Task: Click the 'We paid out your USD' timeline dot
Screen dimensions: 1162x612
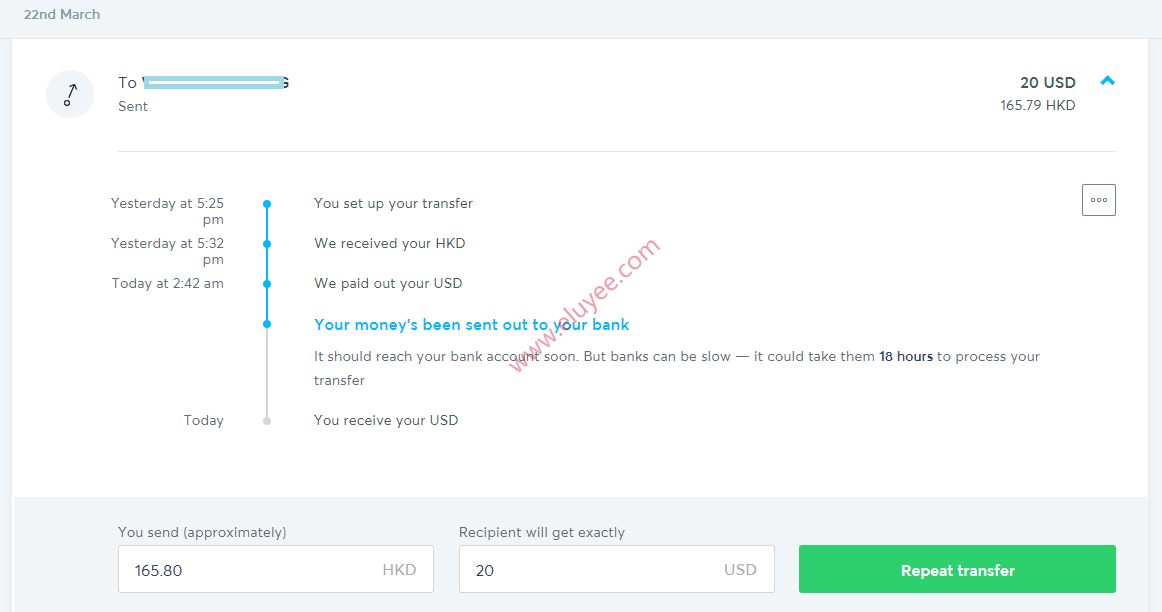Action: pos(267,284)
